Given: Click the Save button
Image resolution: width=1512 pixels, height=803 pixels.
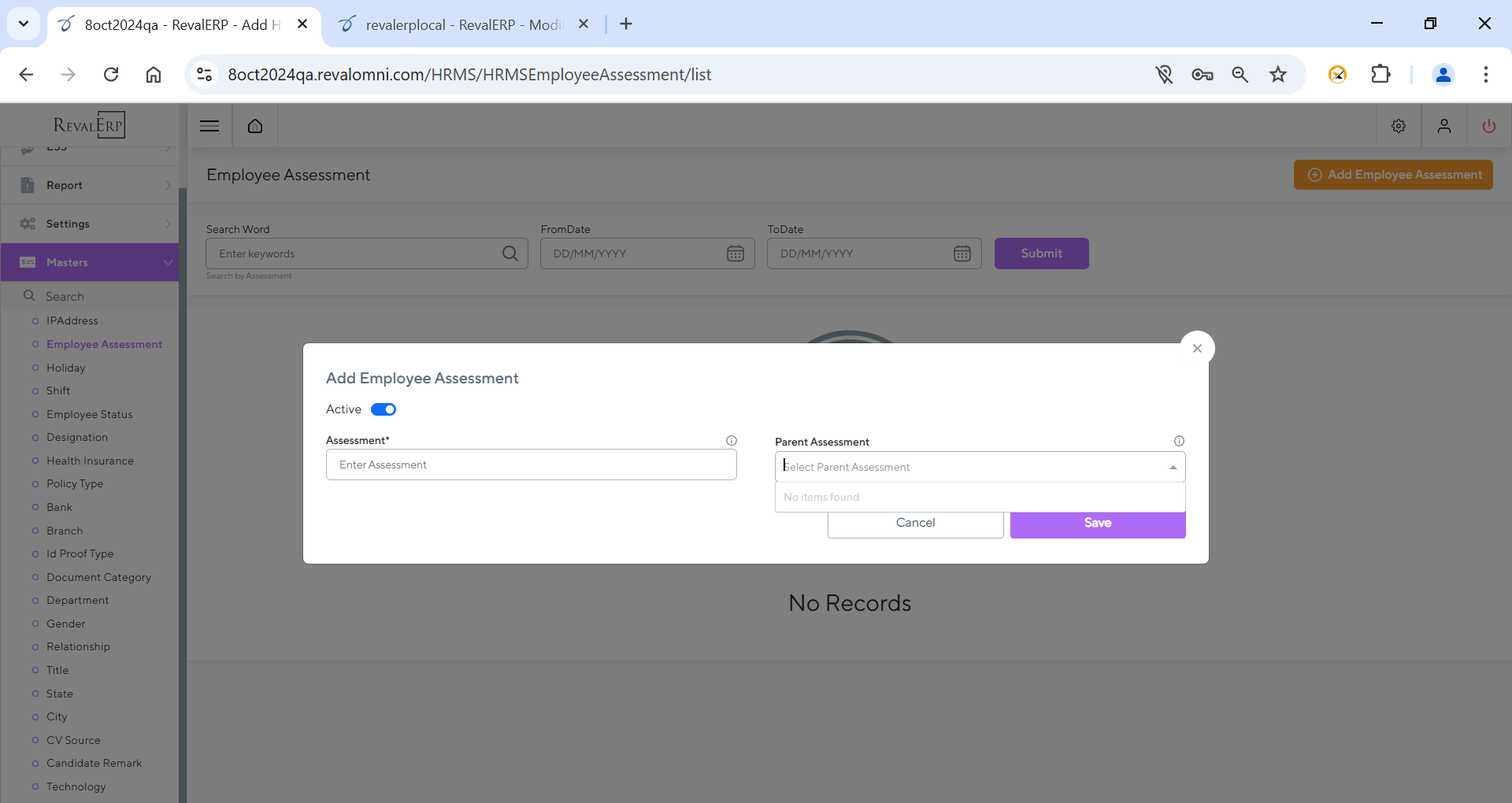Looking at the screenshot, I should [1097, 524].
